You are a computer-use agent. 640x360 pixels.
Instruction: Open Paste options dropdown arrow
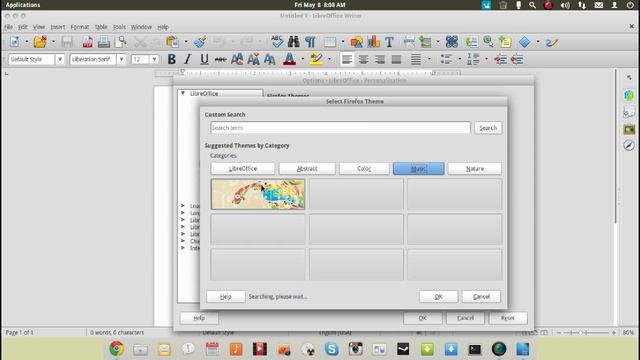point(186,42)
